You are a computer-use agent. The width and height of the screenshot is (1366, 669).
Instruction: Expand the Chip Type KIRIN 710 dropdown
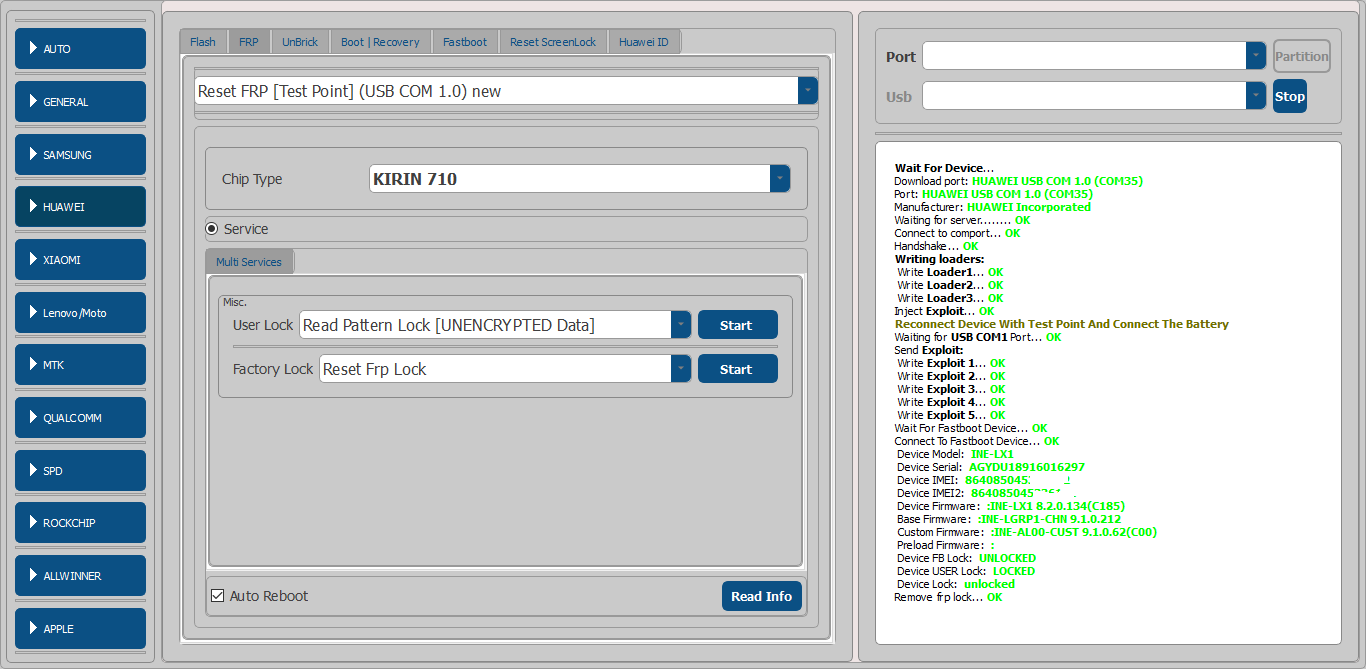tap(780, 179)
